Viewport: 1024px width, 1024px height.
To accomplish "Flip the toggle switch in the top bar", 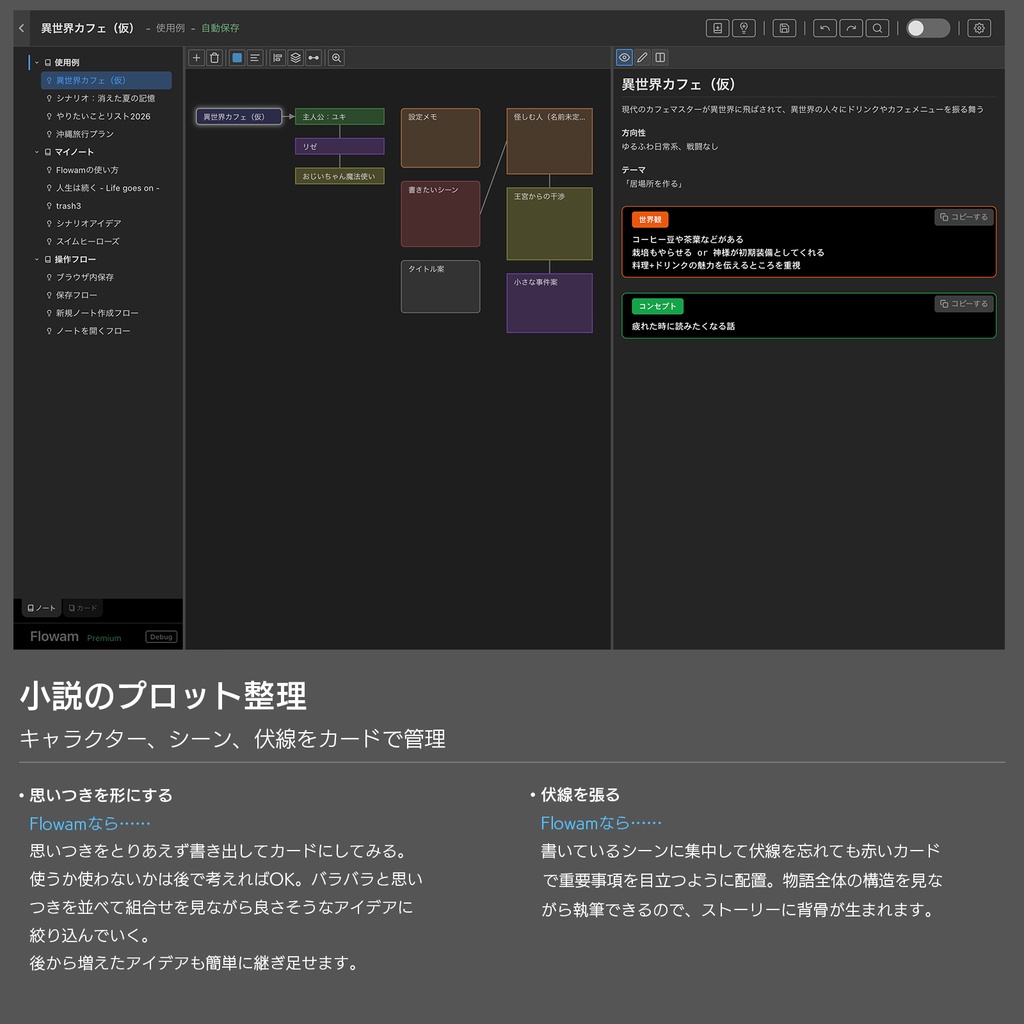I will click(927, 28).
